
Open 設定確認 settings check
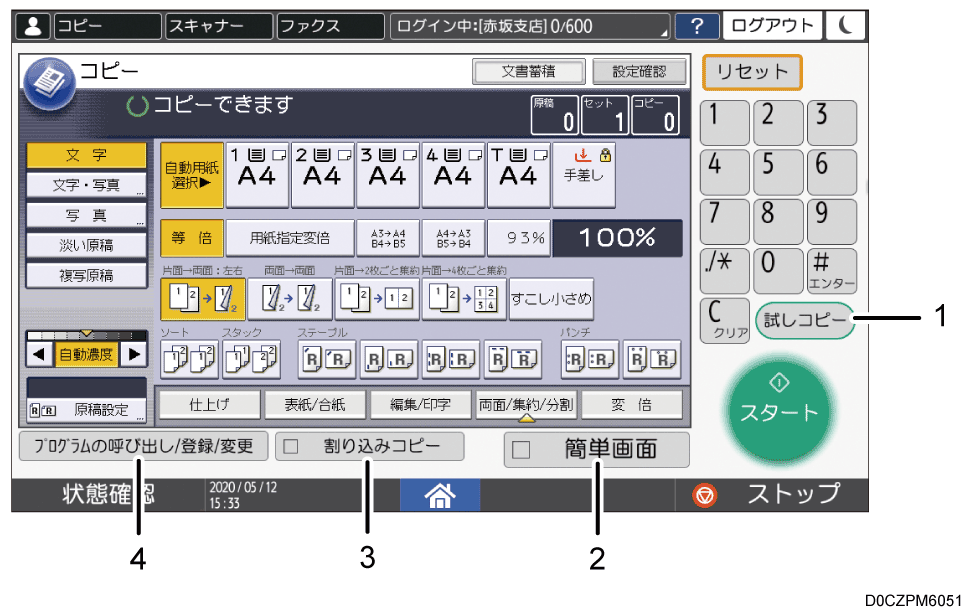point(639,71)
